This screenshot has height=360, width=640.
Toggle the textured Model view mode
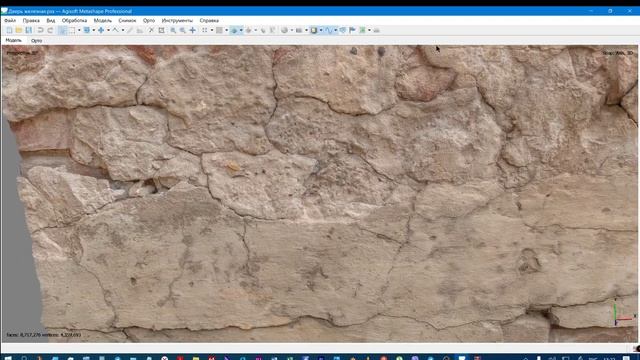pyautogui.click(x=234, y=30)
